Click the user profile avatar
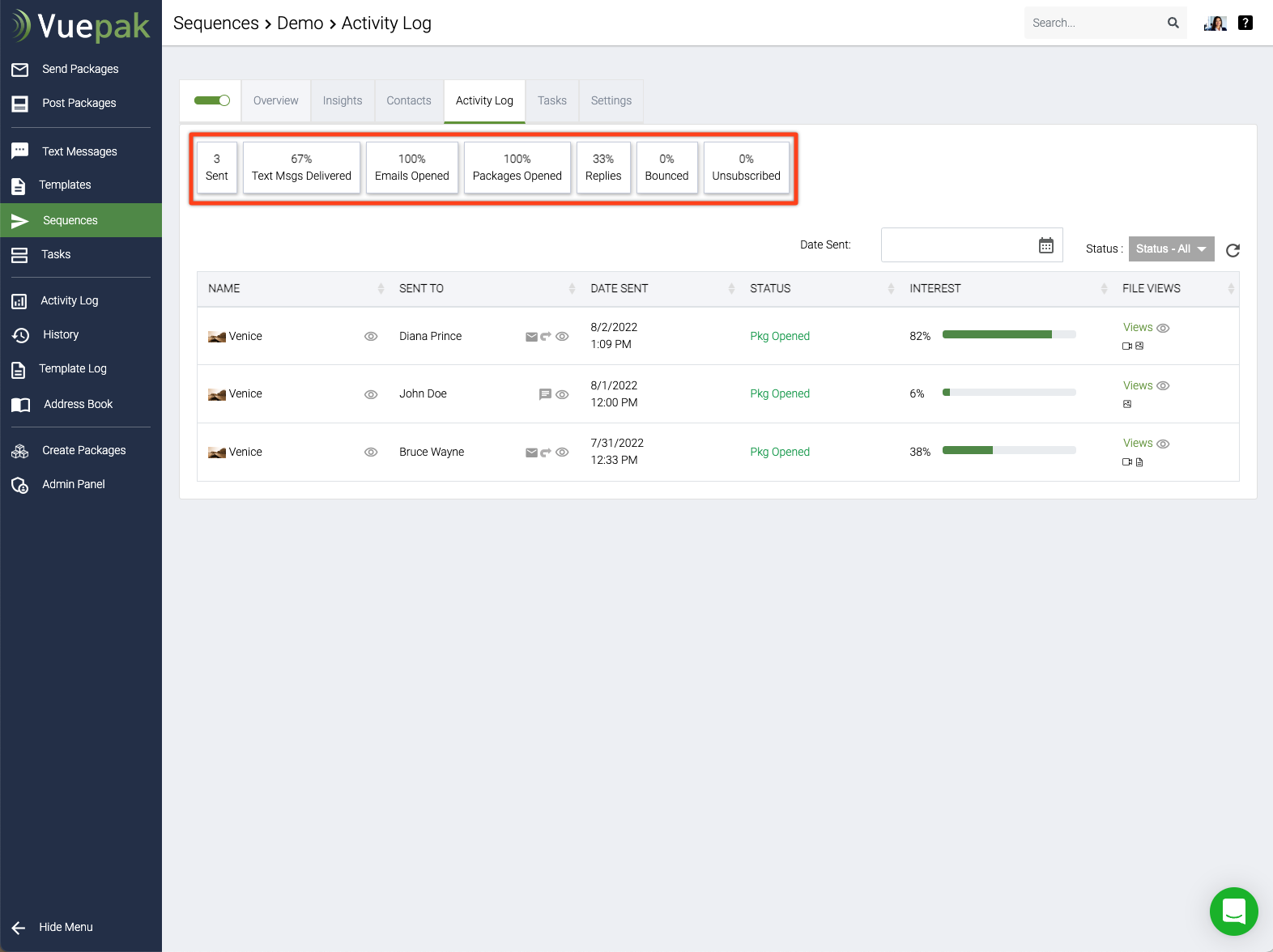Viewport: 1273px width, 952px height. tap(1215, 23)
